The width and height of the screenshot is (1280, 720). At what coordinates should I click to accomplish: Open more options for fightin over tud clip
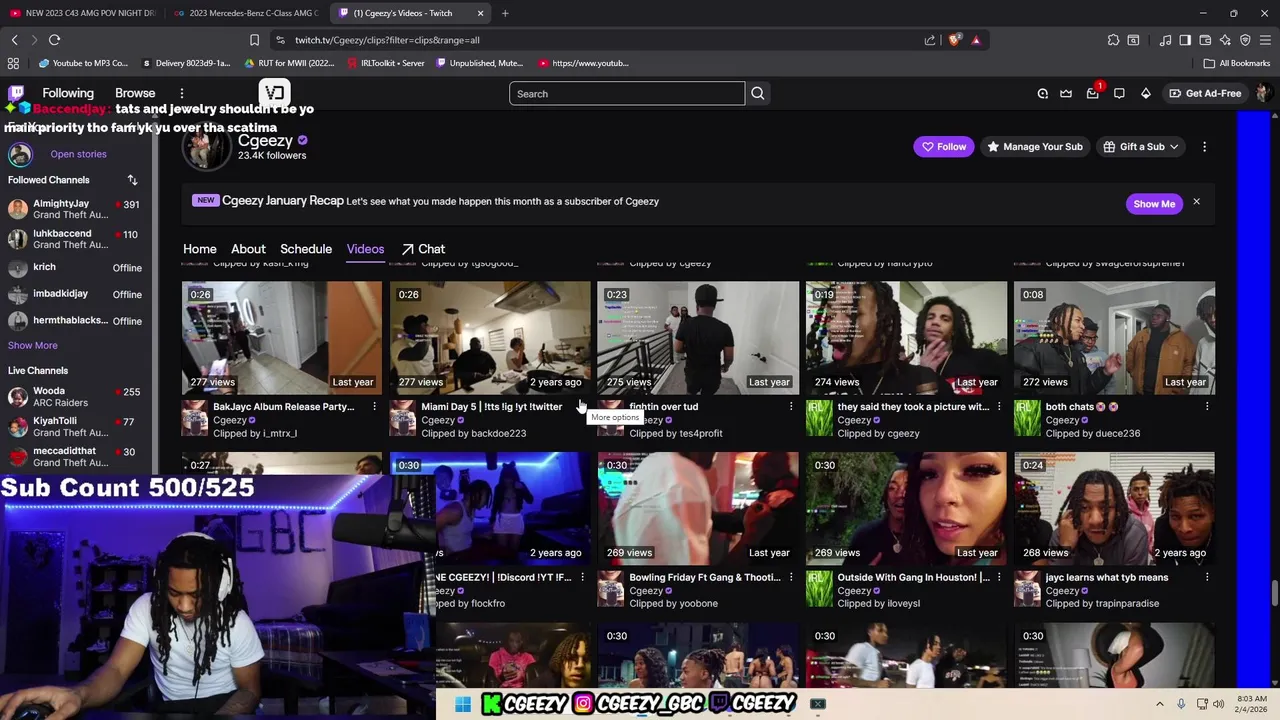pyautogui.click(x=790, y=407)
